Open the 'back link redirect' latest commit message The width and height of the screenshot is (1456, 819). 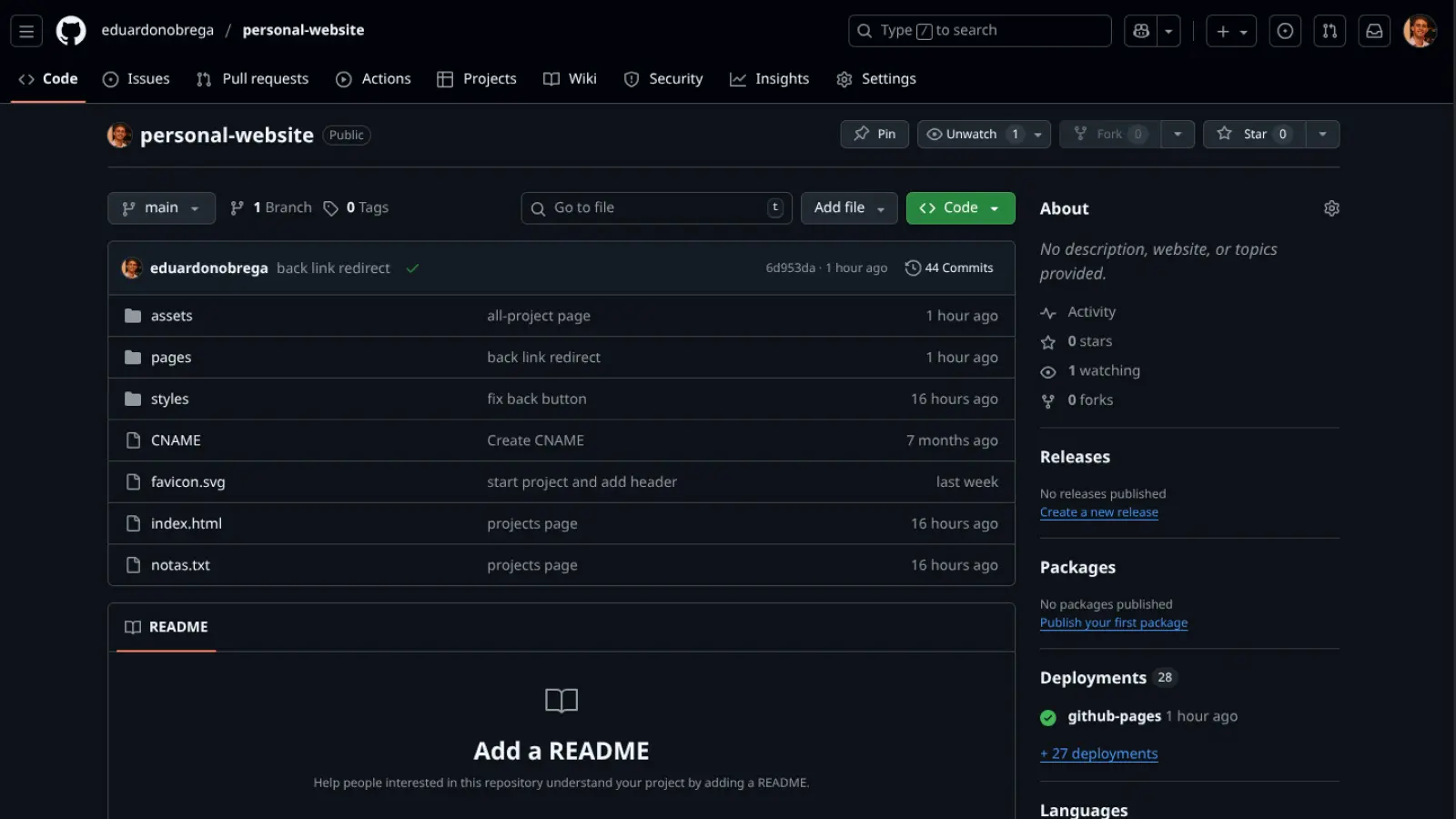pos(333,268)
